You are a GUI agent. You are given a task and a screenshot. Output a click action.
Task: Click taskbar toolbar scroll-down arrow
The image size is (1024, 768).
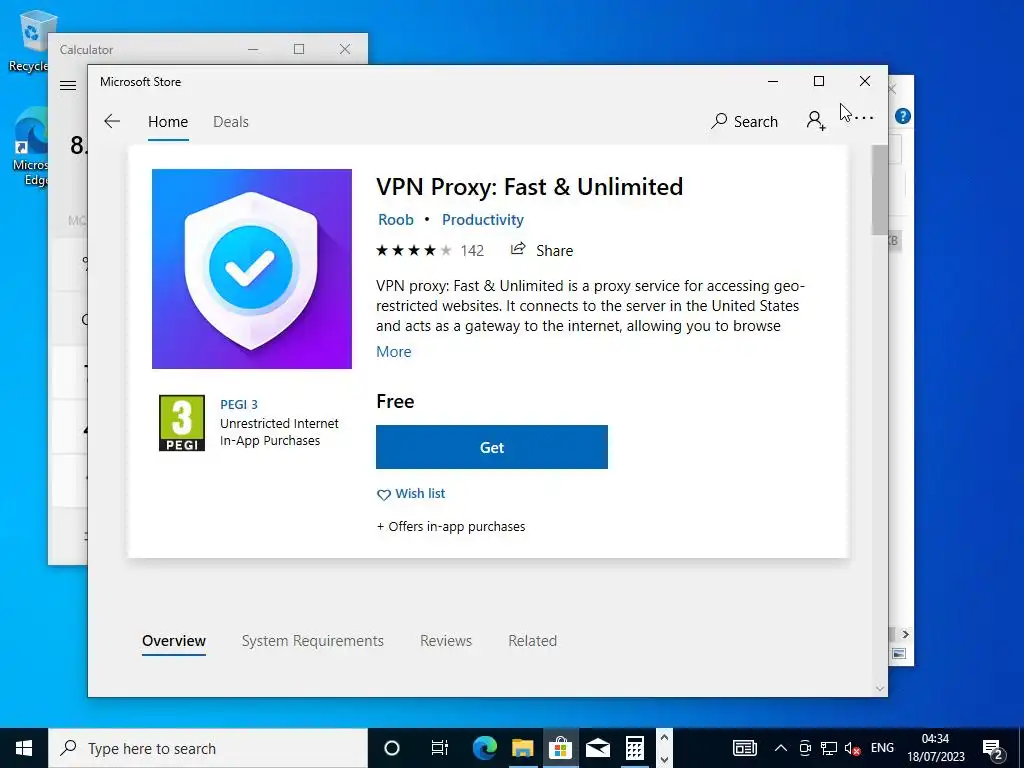click(x=664, y=759)
